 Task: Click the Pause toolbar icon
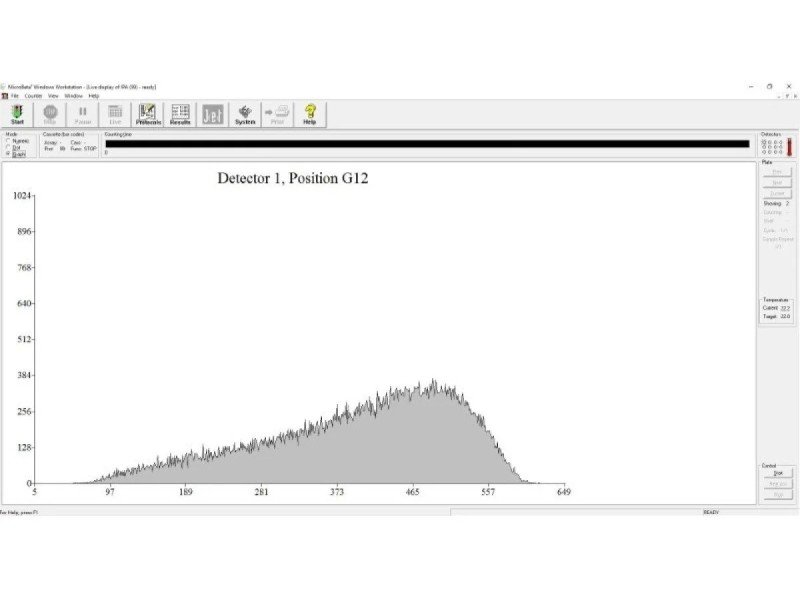click(83, 114)
